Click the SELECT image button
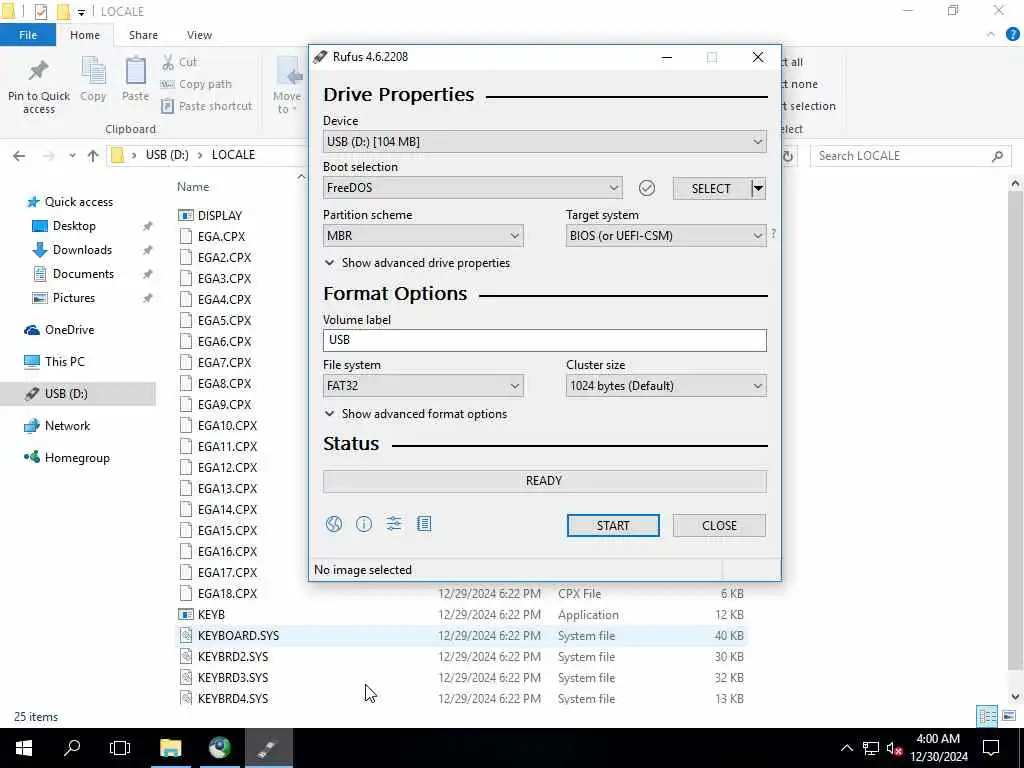The image size is (1024, 768). point(711,189)
